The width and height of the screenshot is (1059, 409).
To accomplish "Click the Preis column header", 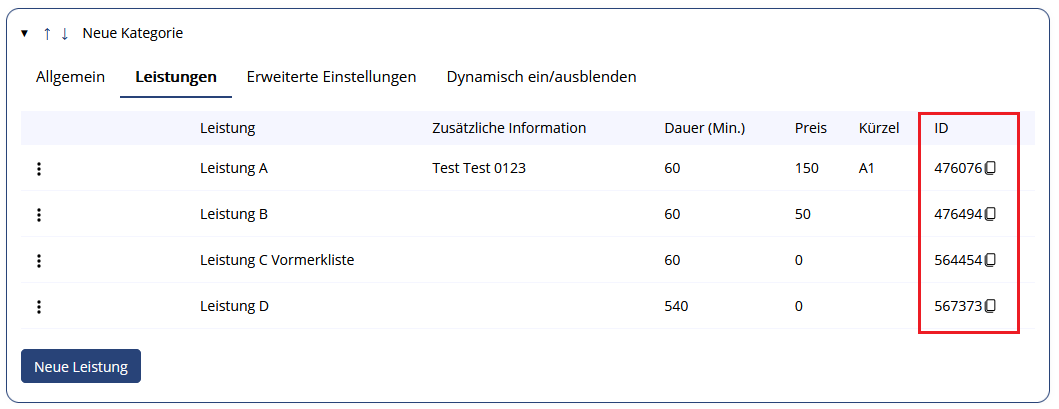I will point(811,128).
